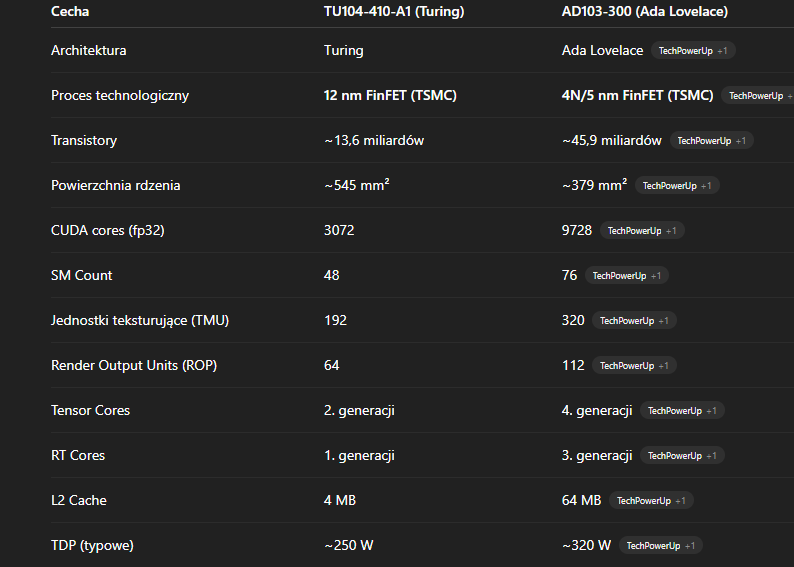Select the ~250 W TDP value
This screenshot has width=794, height=567.
350,546
